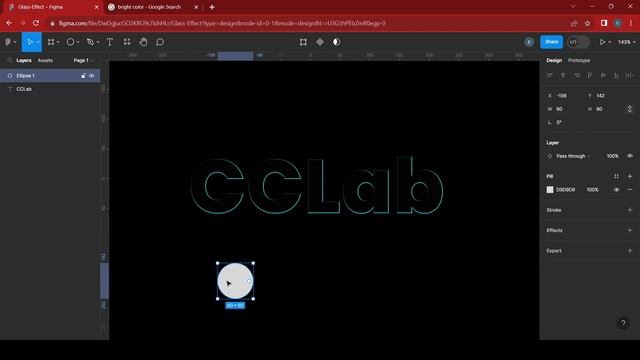Bookmark this page with star icon
The height and width of the screenshot is (360, 640).
587,23
